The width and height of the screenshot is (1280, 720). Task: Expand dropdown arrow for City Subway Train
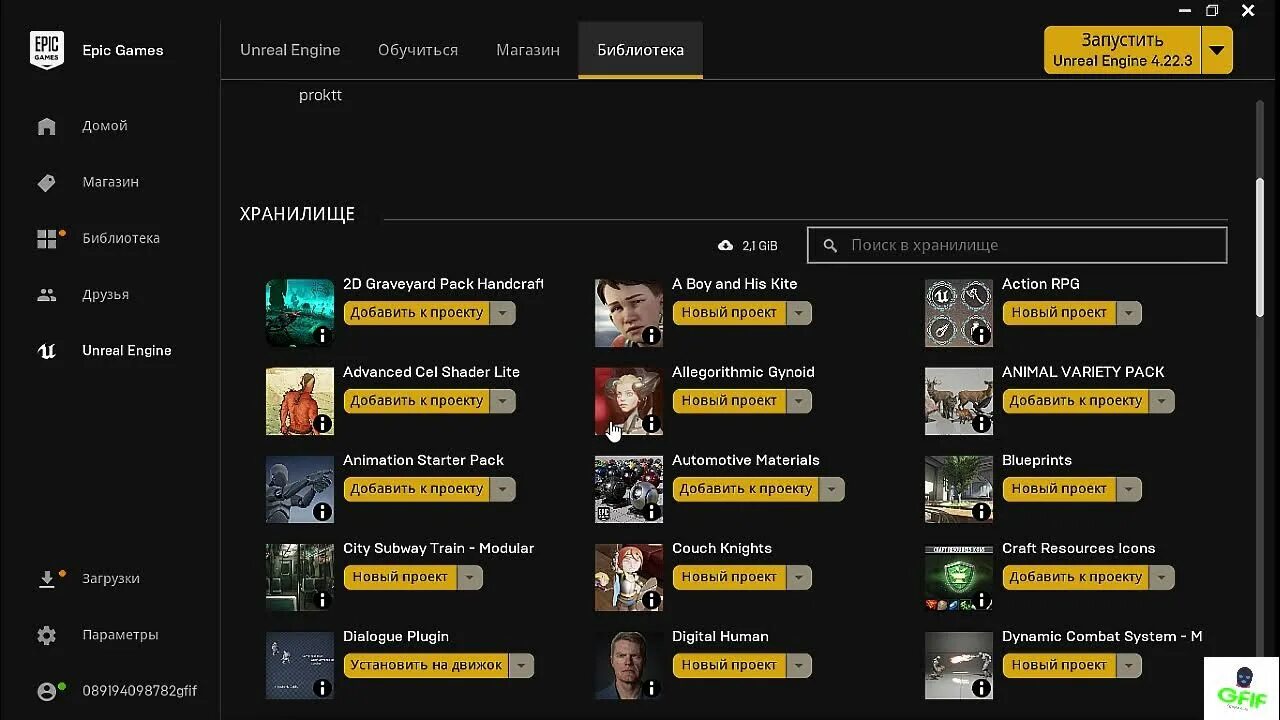(x=469, y=577)
